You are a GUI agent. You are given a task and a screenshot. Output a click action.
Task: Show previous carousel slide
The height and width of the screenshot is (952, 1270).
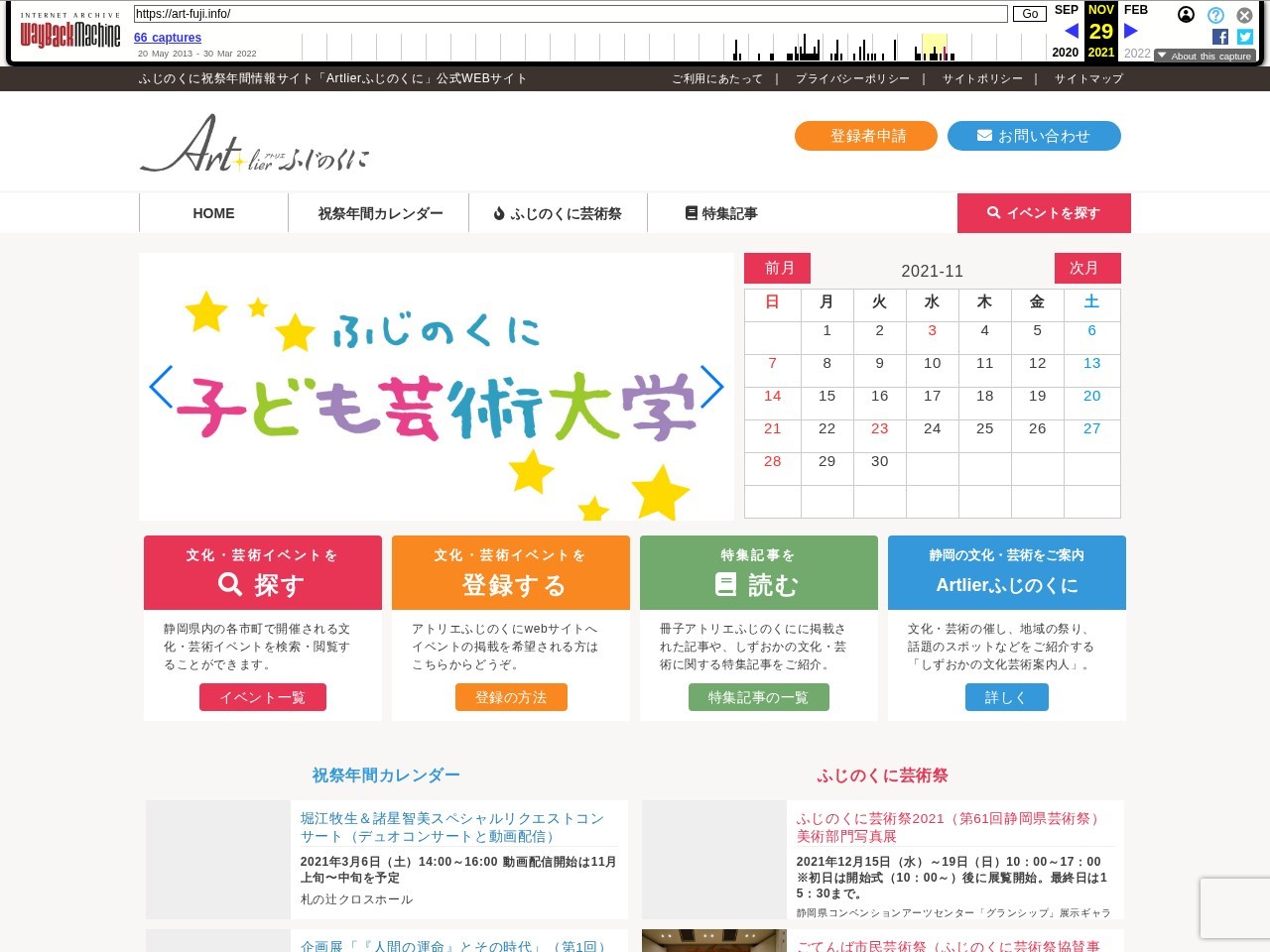tap(161, 387)
